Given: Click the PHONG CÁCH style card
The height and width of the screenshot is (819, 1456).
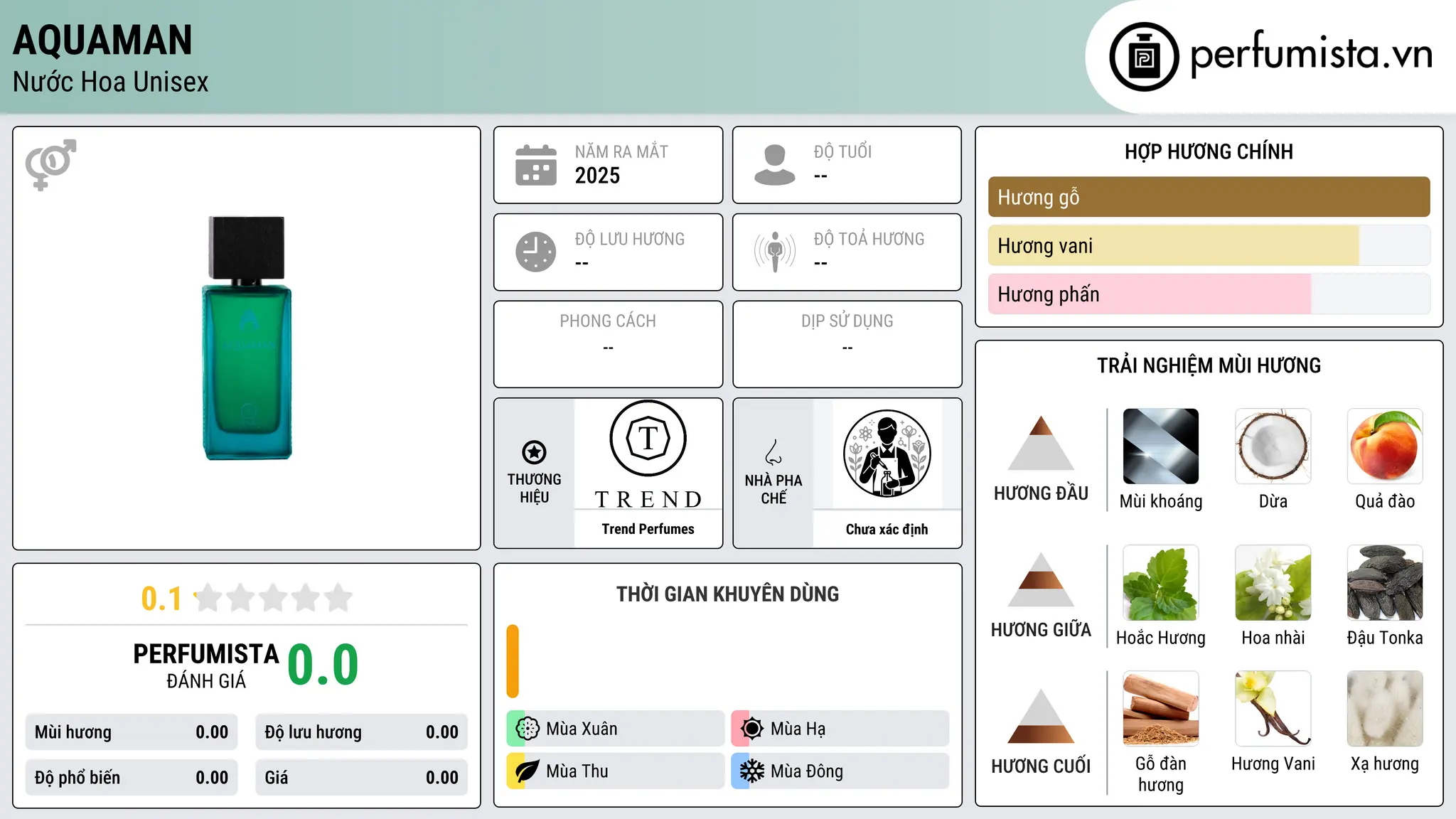Looking at the screenshot, I should 608,344.
